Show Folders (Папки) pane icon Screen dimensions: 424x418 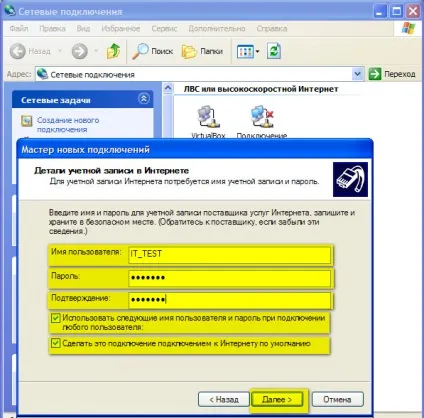tap(189, 52)
